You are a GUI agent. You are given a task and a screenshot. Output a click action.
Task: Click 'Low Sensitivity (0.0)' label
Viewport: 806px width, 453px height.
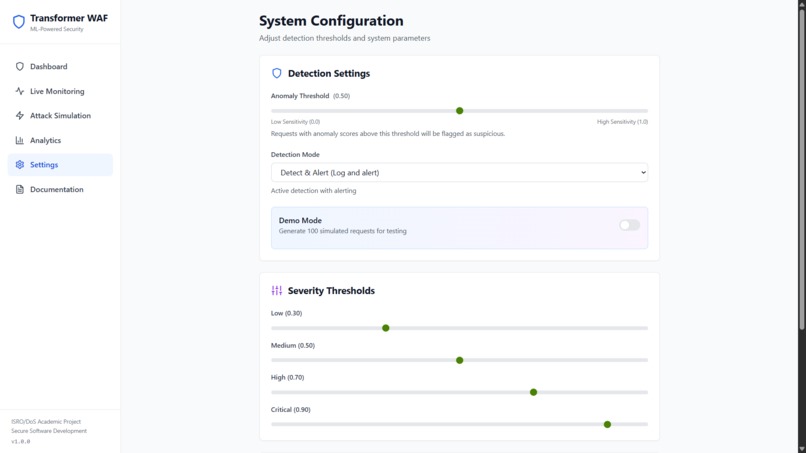coord(295,122)
